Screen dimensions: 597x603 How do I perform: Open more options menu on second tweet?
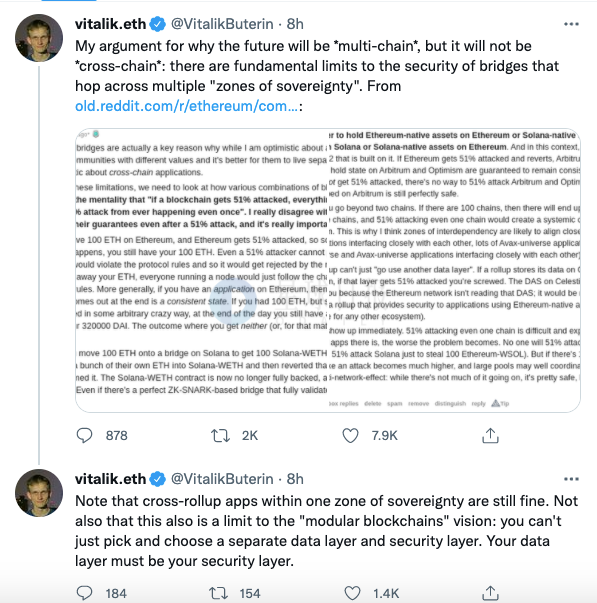click(x=571, y=479)
